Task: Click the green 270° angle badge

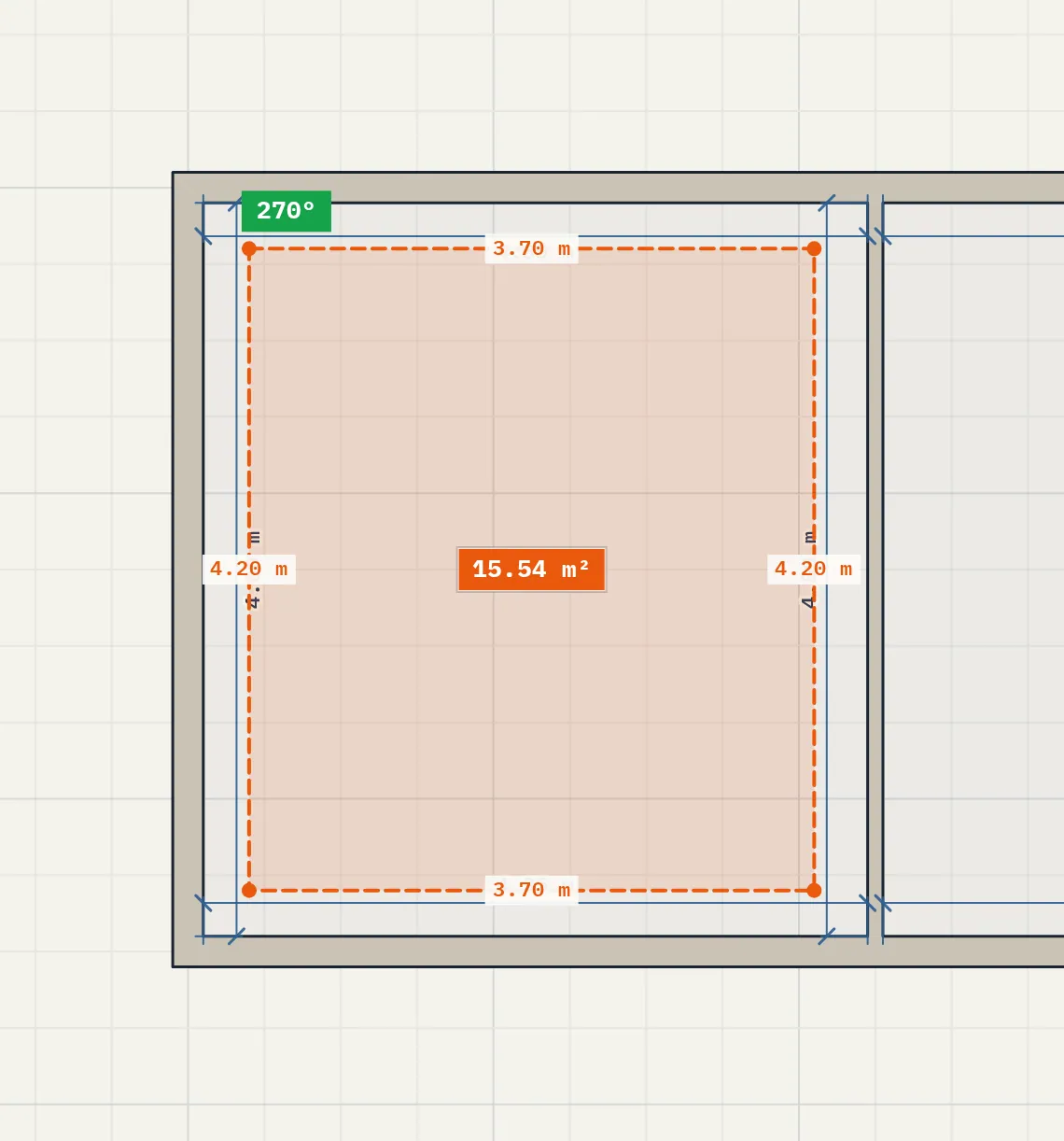Action: [x=287, y=211]
